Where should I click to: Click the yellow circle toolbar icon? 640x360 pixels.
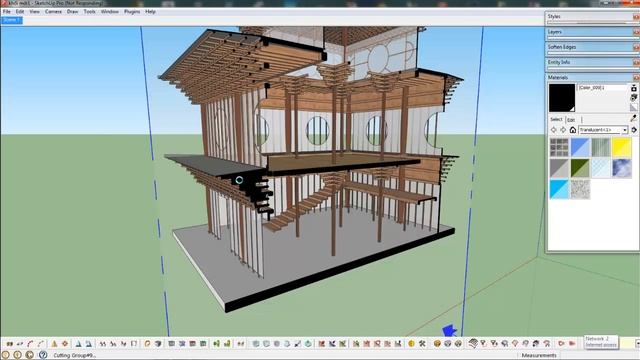coord(411,344)
